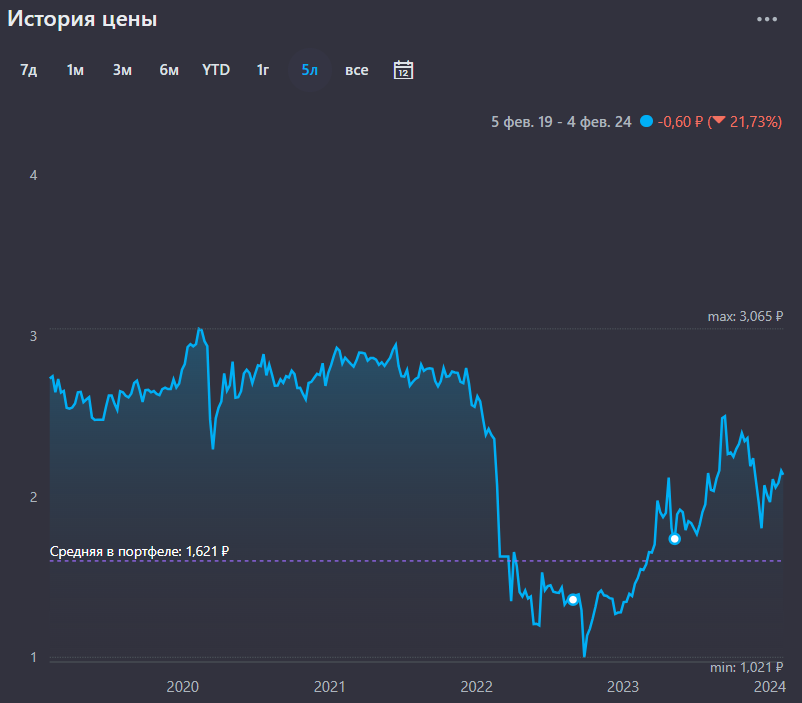Switch chart to YTD range
This screenshot has height=703, width=802.
click(216, 70)
